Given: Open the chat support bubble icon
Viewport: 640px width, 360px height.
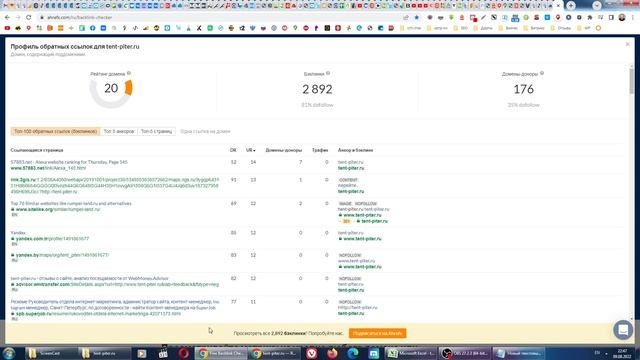Looking at the screenshot, I should [623, 329].
